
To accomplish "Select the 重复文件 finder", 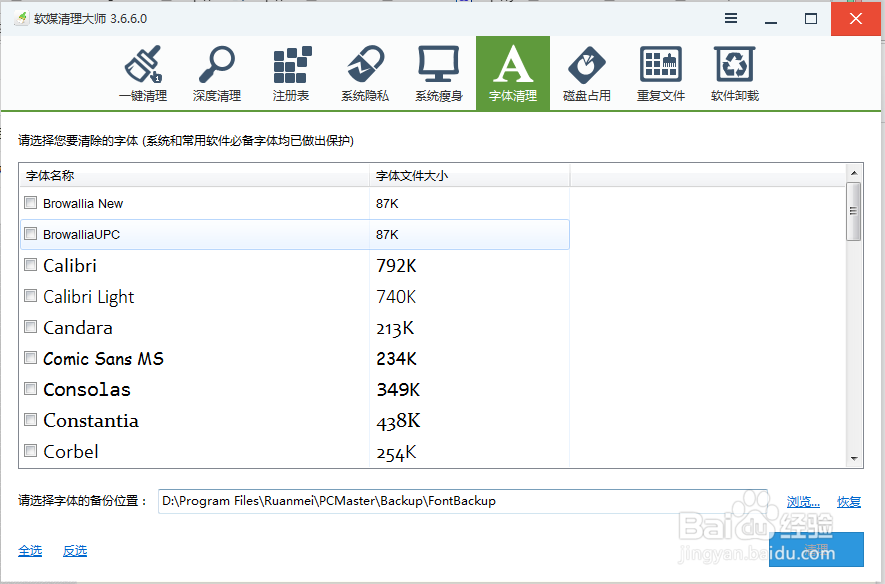I will pyautogui.click(x=661, y=70).
